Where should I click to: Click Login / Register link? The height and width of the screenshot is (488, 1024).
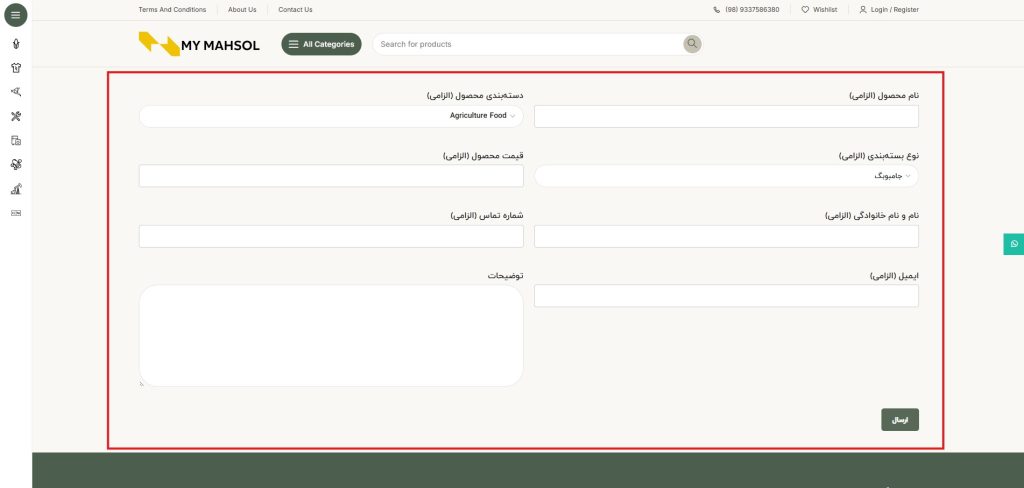(x=888, y=9)
